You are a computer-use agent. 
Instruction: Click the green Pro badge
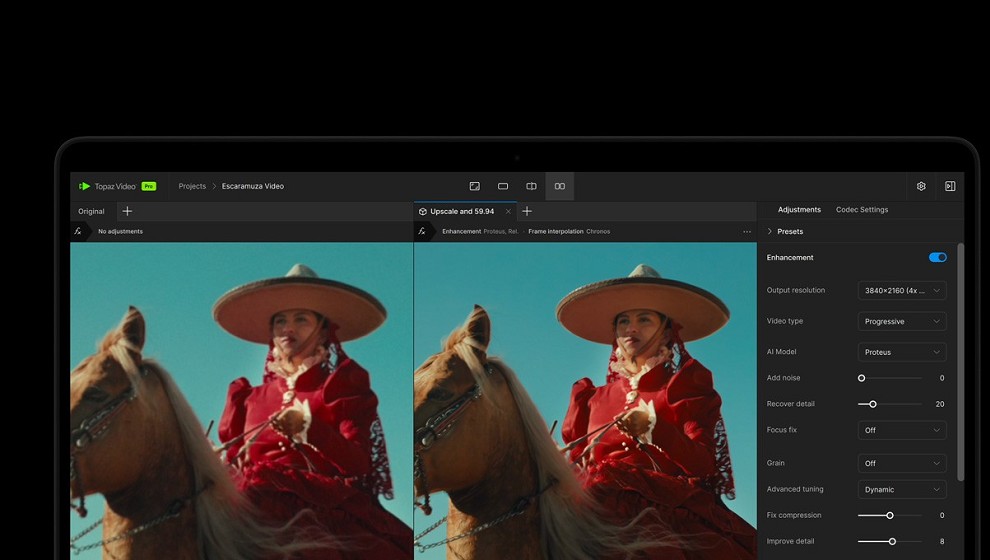(x=149, y=186)
